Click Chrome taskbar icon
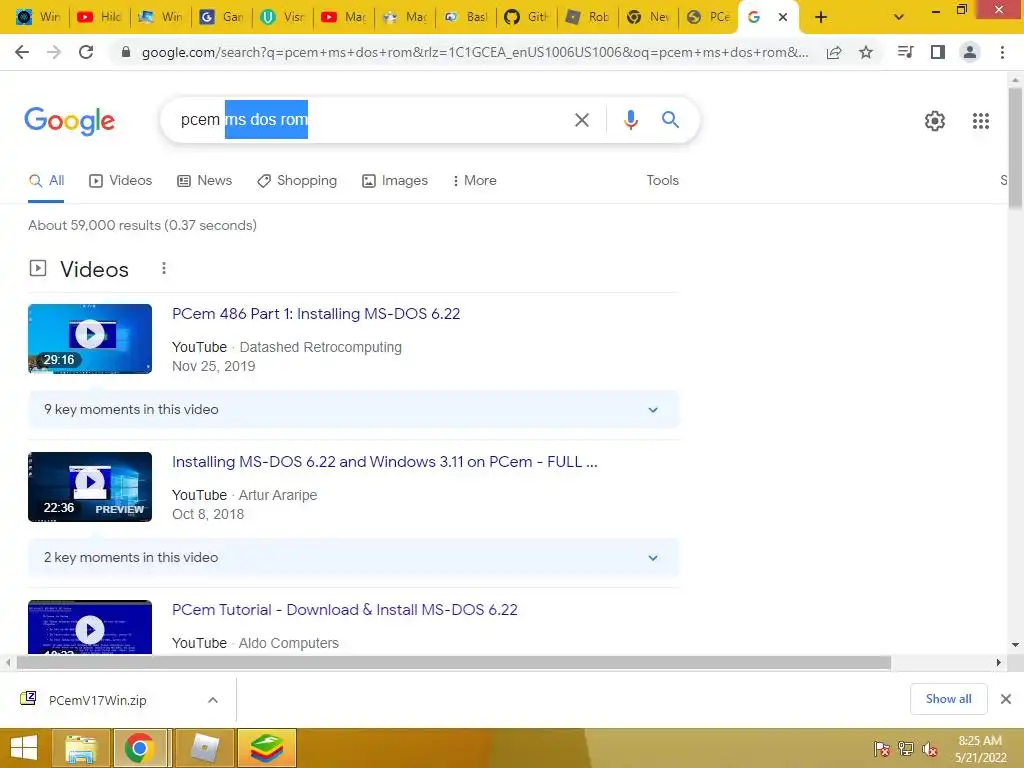This screenshot has width=1024, height=768. pyautogui.click(x=139, y=748)
